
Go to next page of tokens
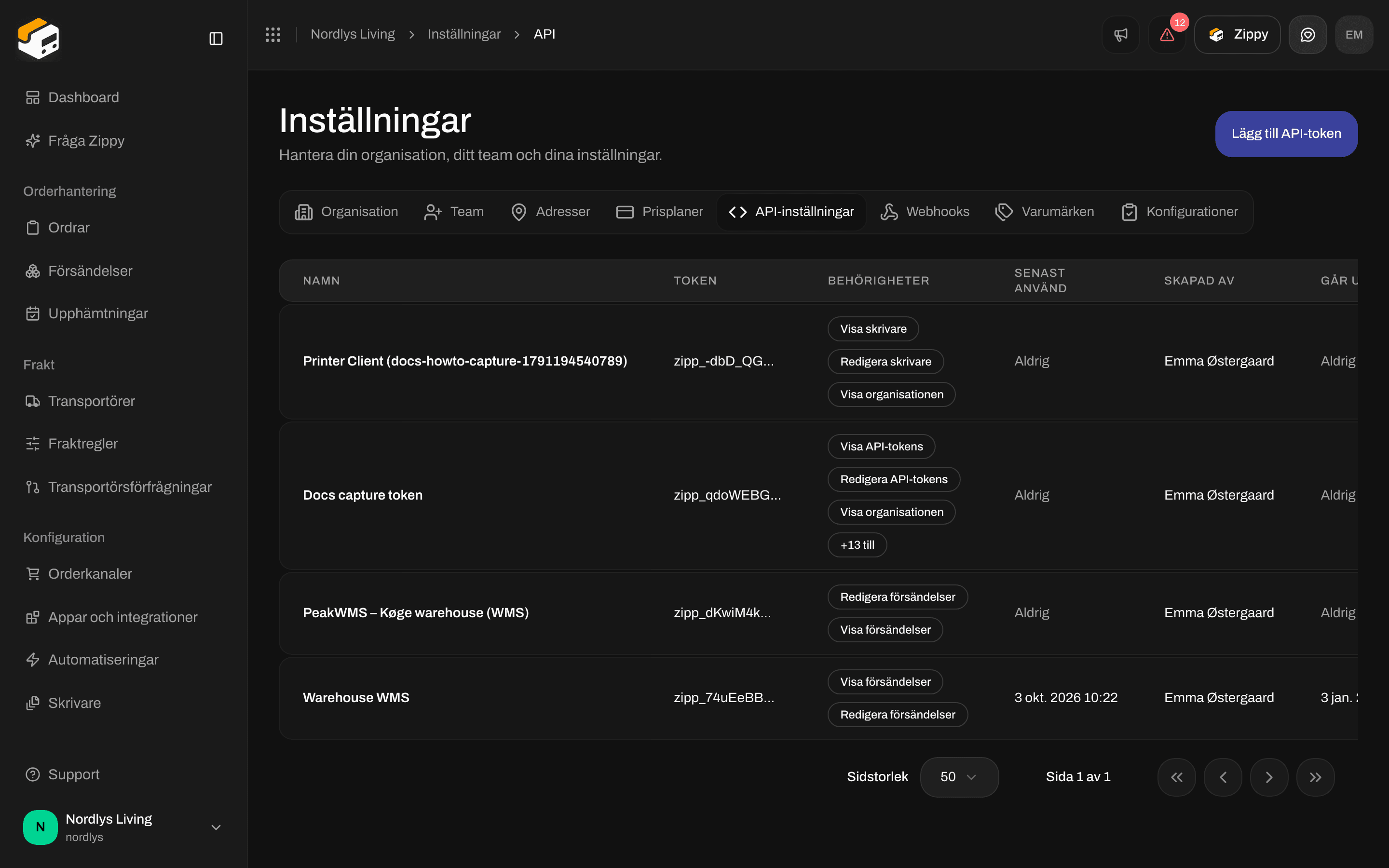(1269, 777)
